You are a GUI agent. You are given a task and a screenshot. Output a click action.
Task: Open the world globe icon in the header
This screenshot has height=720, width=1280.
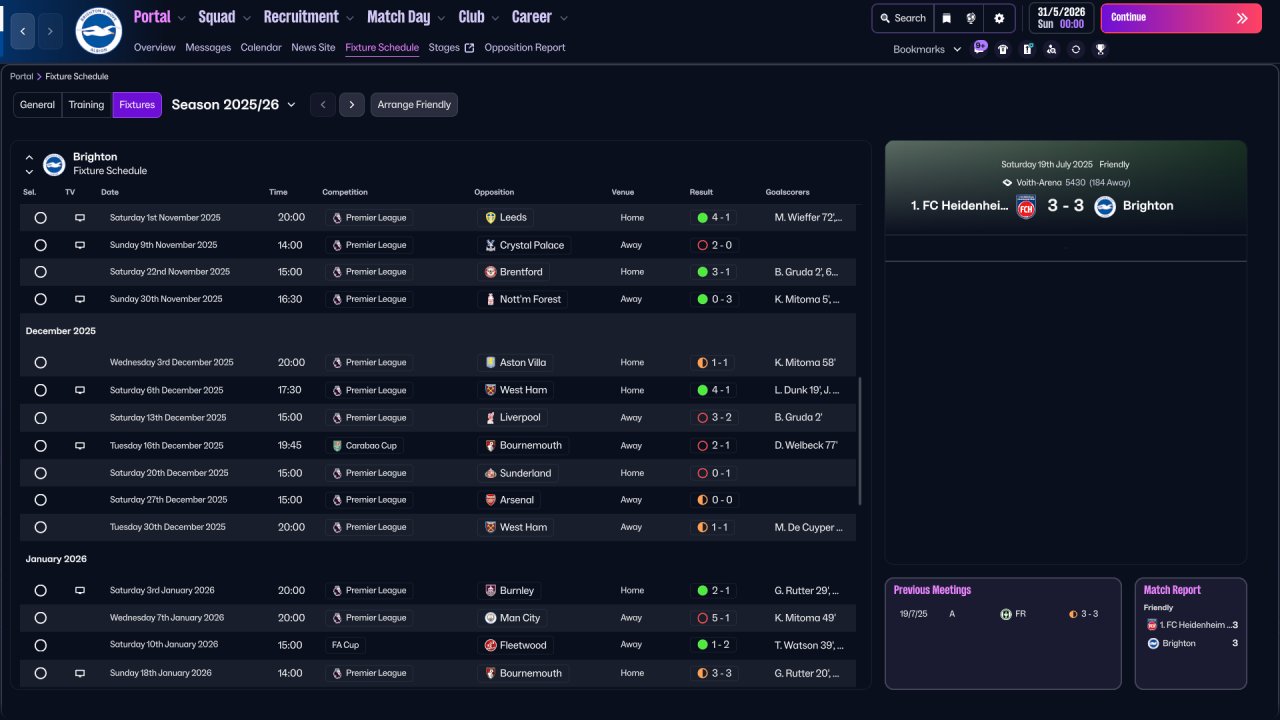[x=971, y=18]
